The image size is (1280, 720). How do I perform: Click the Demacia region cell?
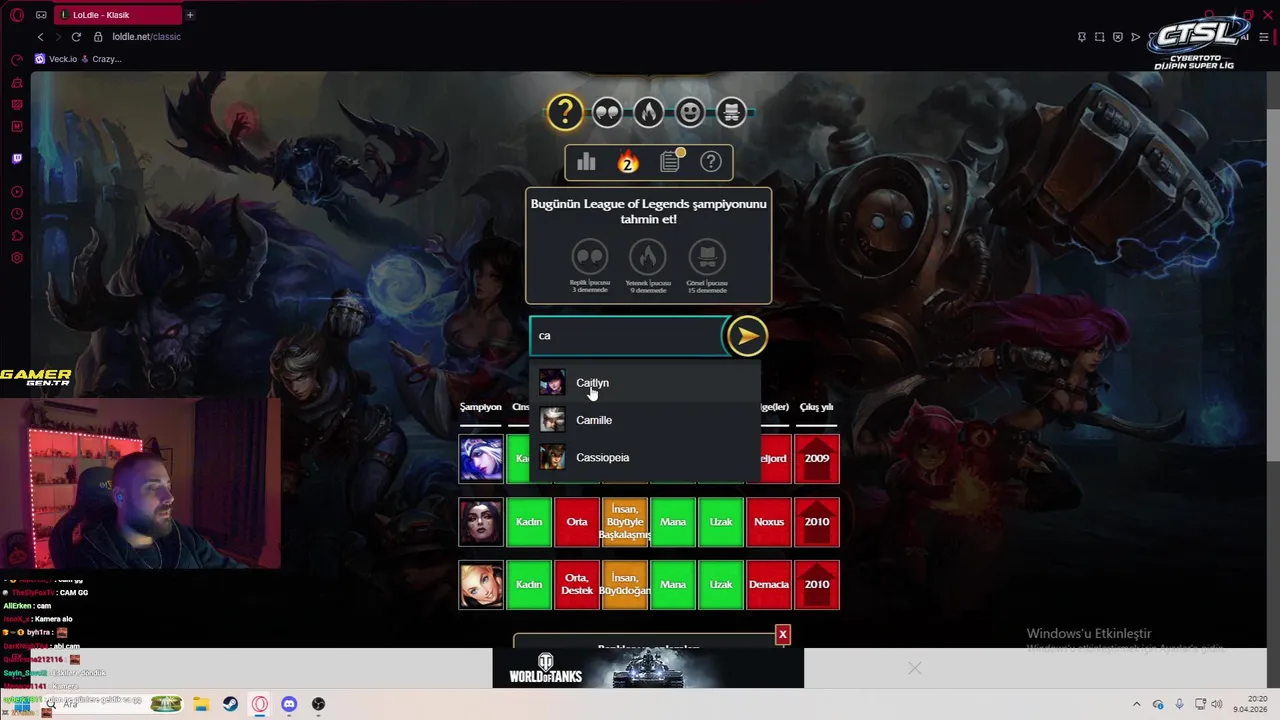coord(769,585)
